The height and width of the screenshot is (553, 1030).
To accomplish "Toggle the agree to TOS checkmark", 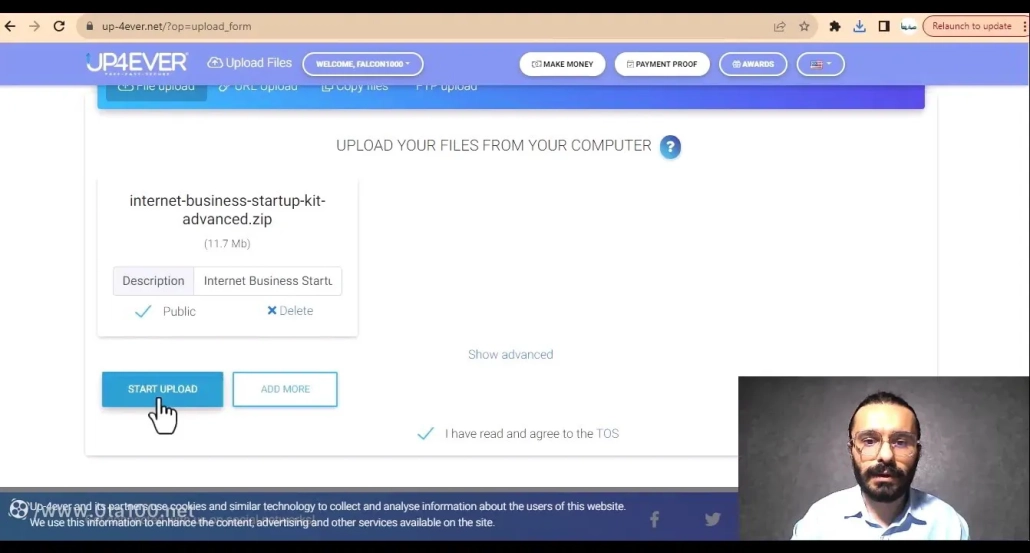I will [425, 433].
